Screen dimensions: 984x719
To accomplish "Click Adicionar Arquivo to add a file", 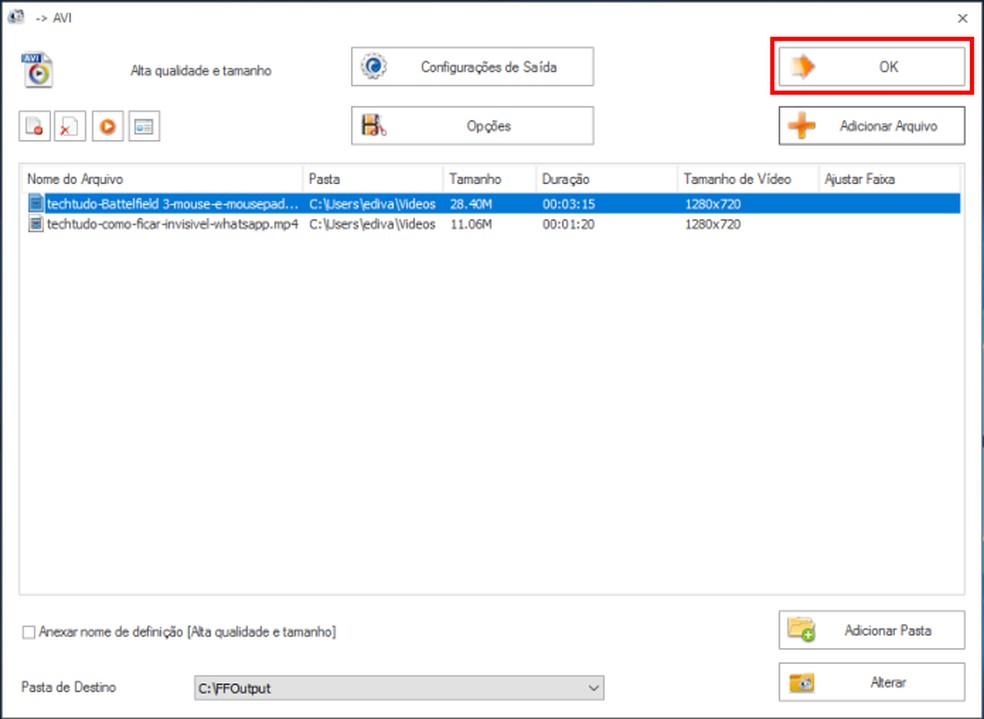I will pos(872,125).
